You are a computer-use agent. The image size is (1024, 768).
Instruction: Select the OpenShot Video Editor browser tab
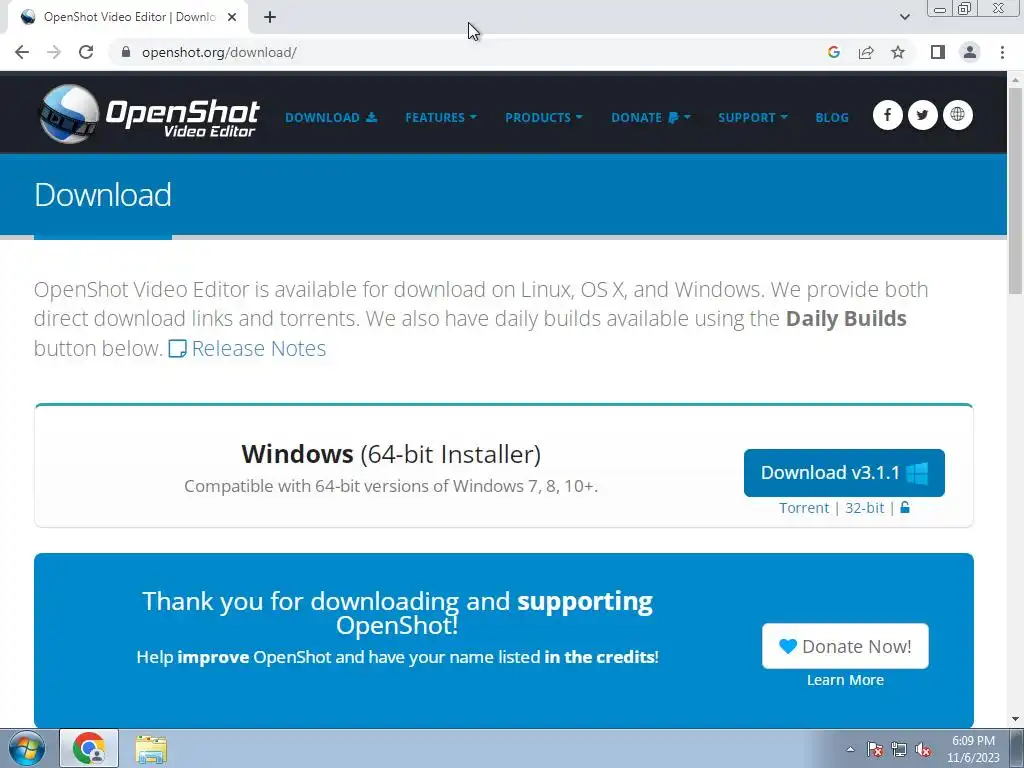[127, 17]
